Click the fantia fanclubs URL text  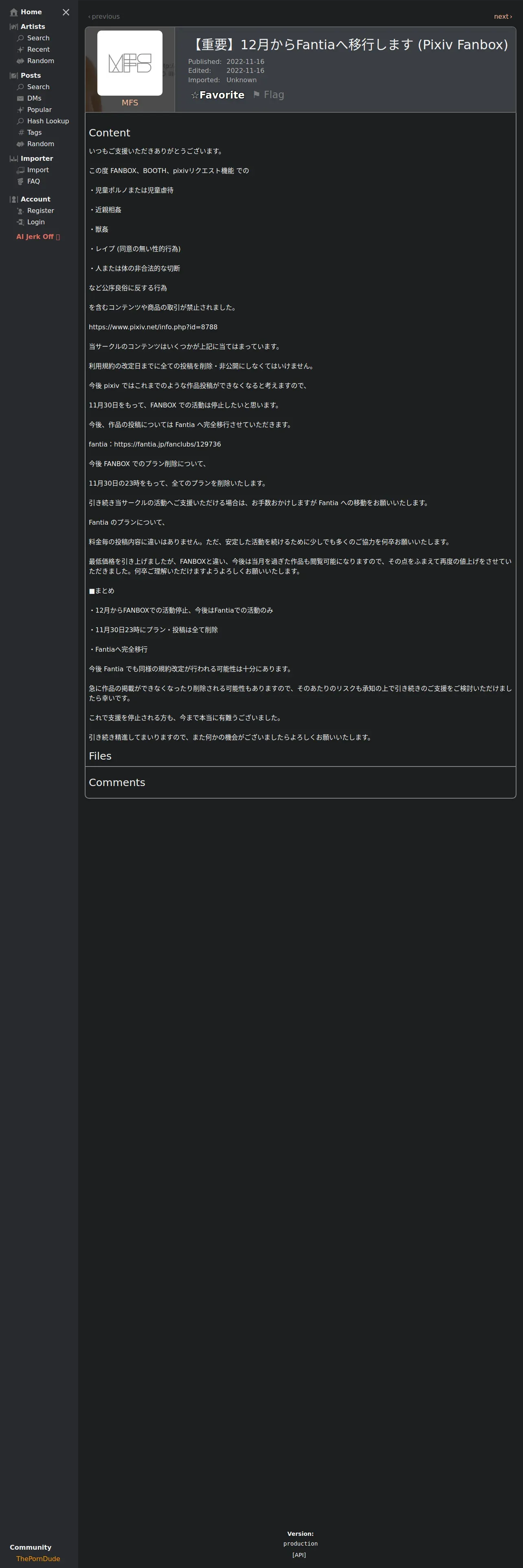(x=167, y=445)
